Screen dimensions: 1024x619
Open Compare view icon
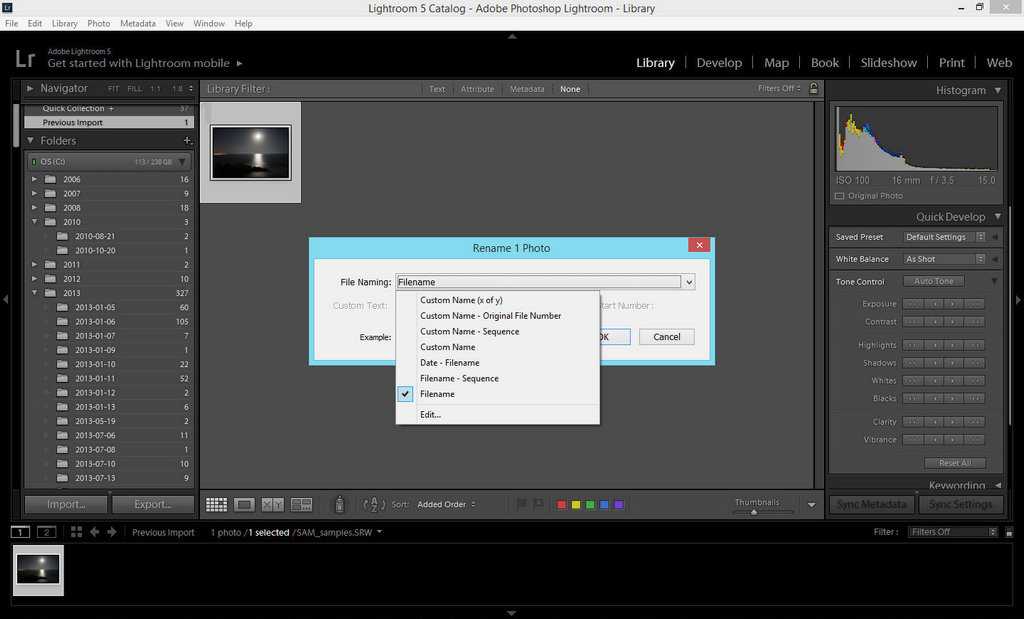(x=272, y=505)
